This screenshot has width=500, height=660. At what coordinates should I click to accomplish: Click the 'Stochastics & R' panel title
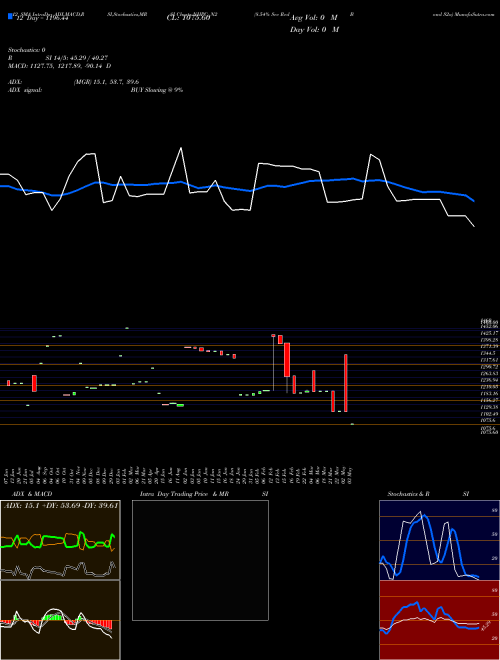coord(408,494)
